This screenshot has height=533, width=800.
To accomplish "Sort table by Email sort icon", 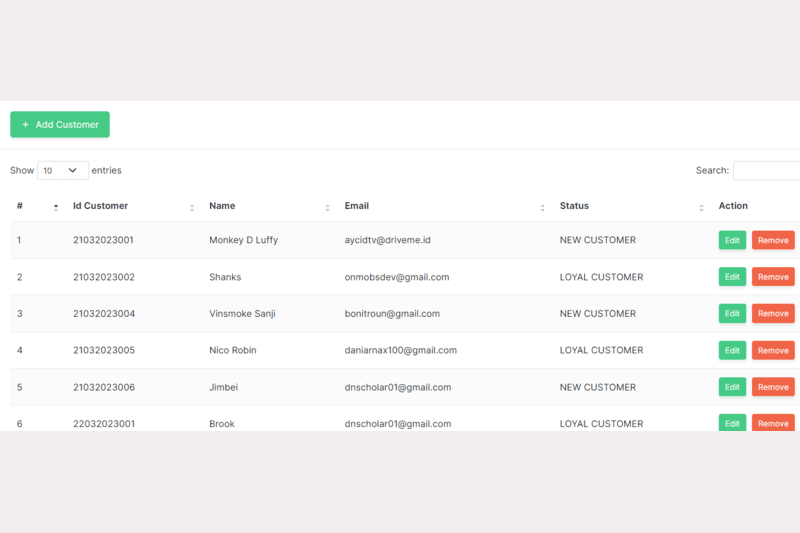I will [x=542, y=207].
